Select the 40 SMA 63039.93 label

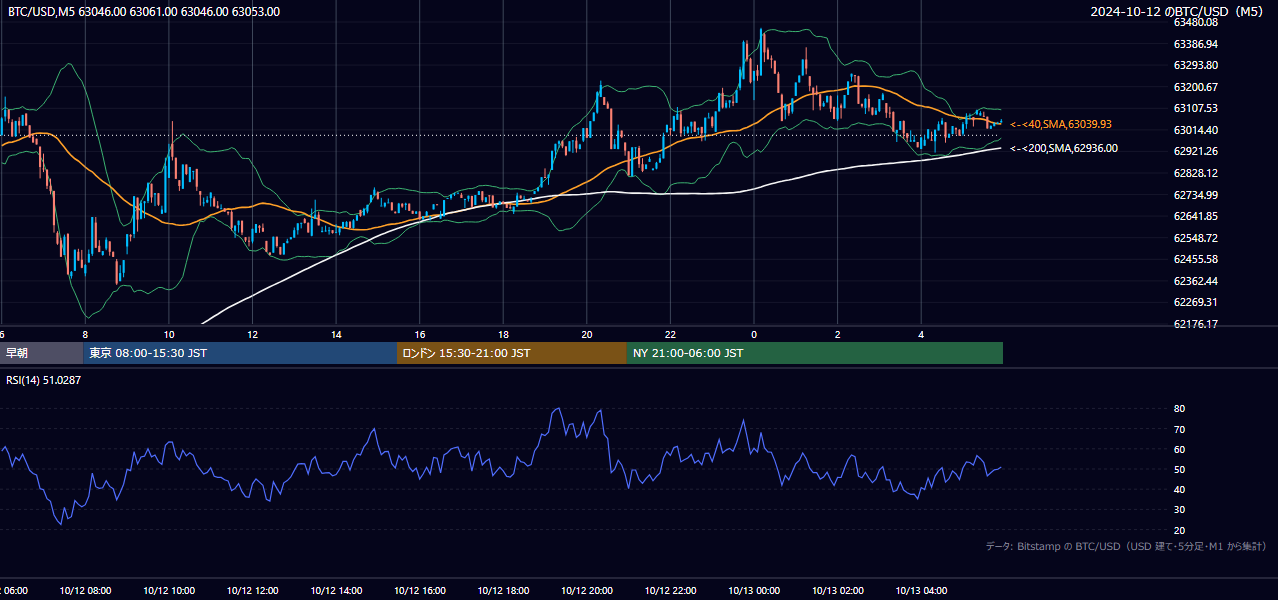1061,124
